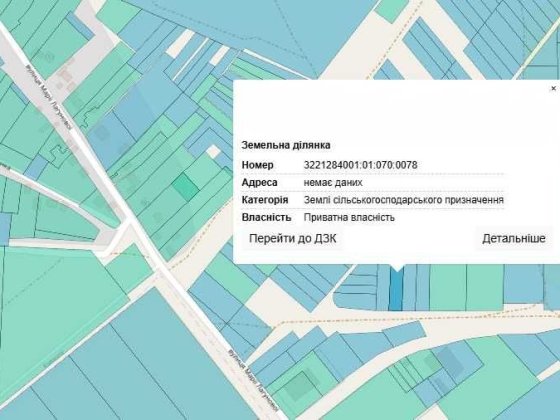Click the 'немає даних' address value
The width and height of the screenshot is (560, 420).
333,182
